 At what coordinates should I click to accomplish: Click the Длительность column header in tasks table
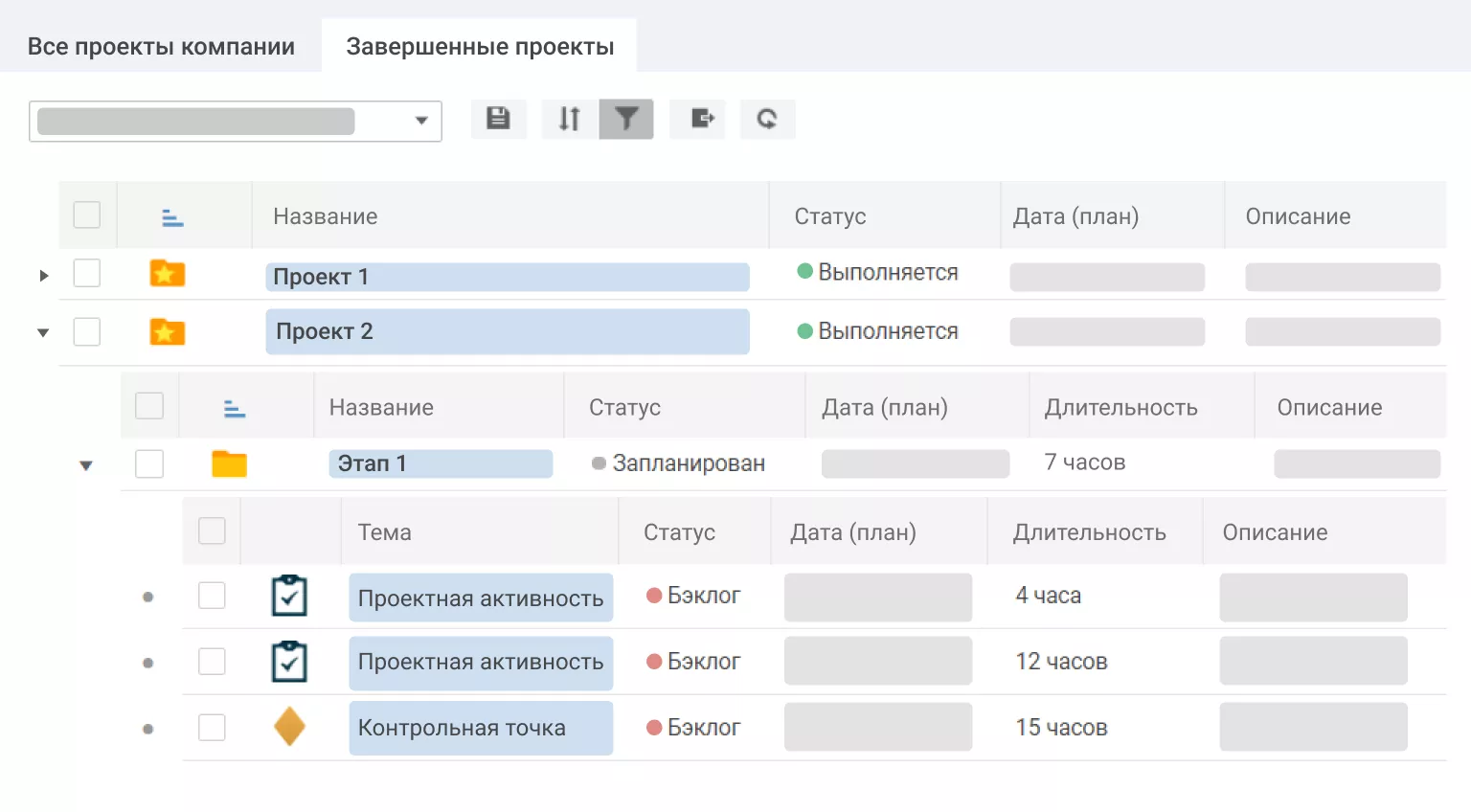click(1089, 532)
